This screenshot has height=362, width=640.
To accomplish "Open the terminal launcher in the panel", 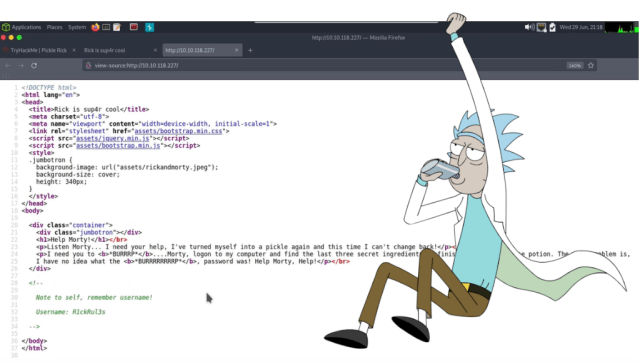I will (x=106, y=27).
